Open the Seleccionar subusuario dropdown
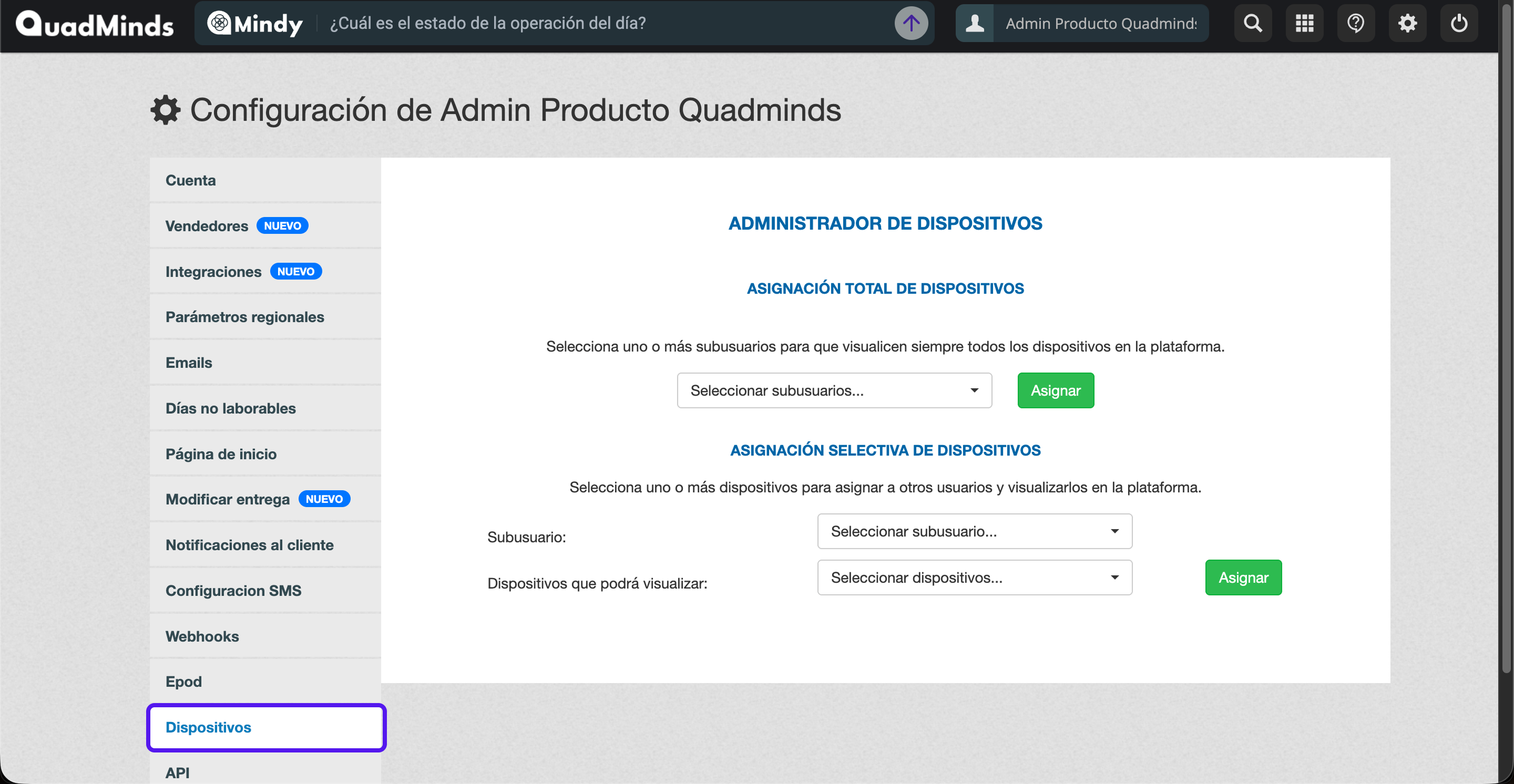 click(974, 531)
